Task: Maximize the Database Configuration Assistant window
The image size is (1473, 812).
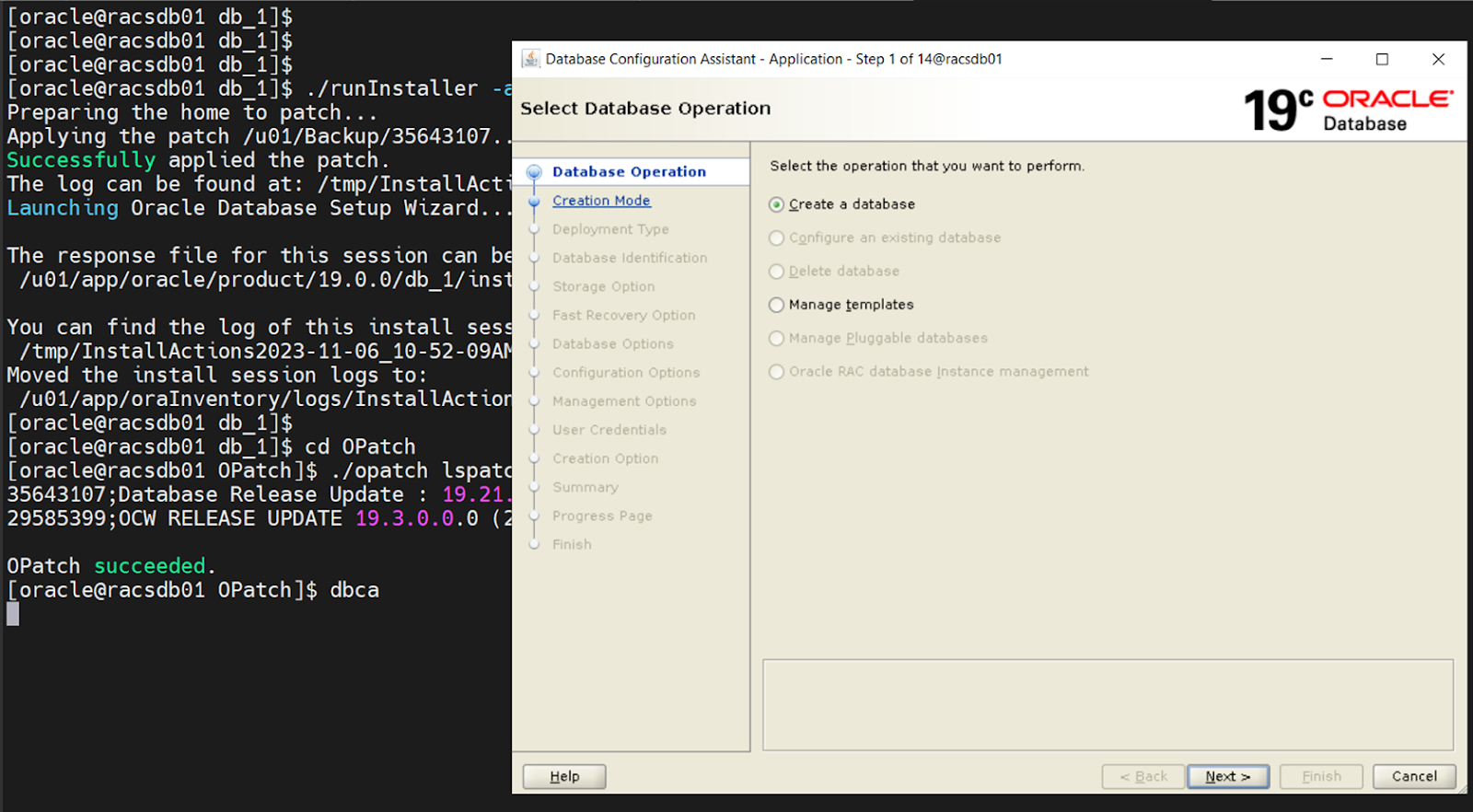Action: click(x=1382, y=59)
